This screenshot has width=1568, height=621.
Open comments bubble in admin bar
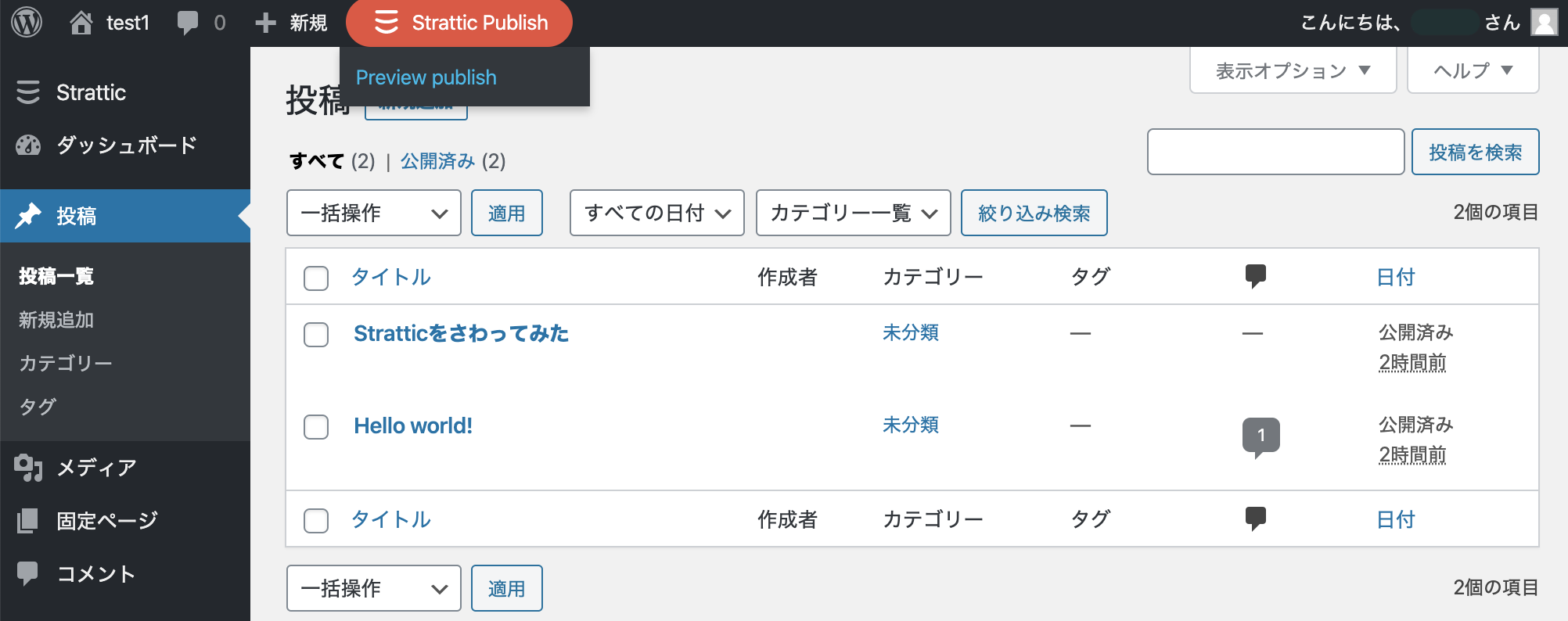187,23
